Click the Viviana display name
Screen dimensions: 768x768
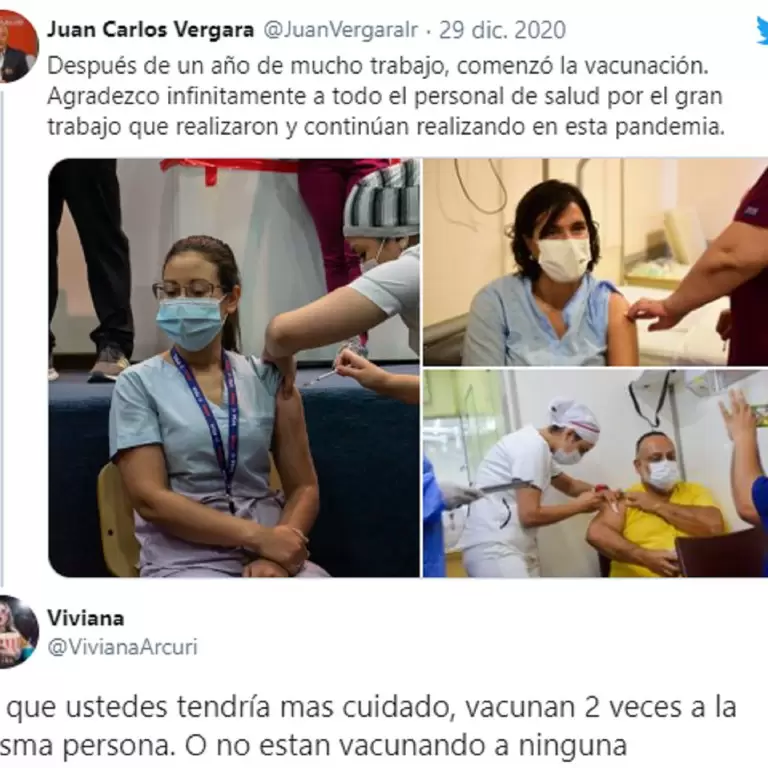(x=86, y=618)
